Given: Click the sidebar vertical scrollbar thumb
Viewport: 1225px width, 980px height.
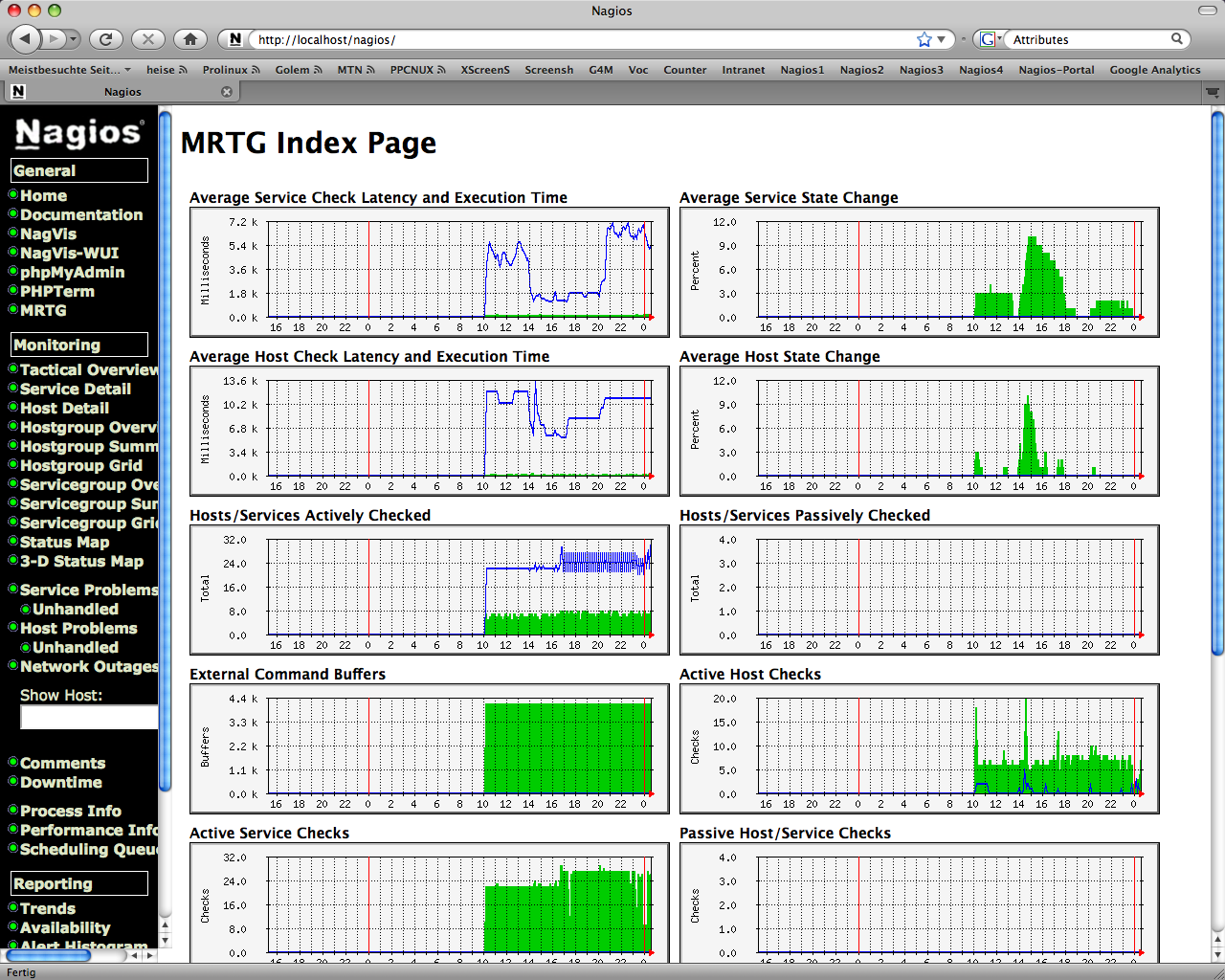Looking at the screenshot, I should coord(165,450).
